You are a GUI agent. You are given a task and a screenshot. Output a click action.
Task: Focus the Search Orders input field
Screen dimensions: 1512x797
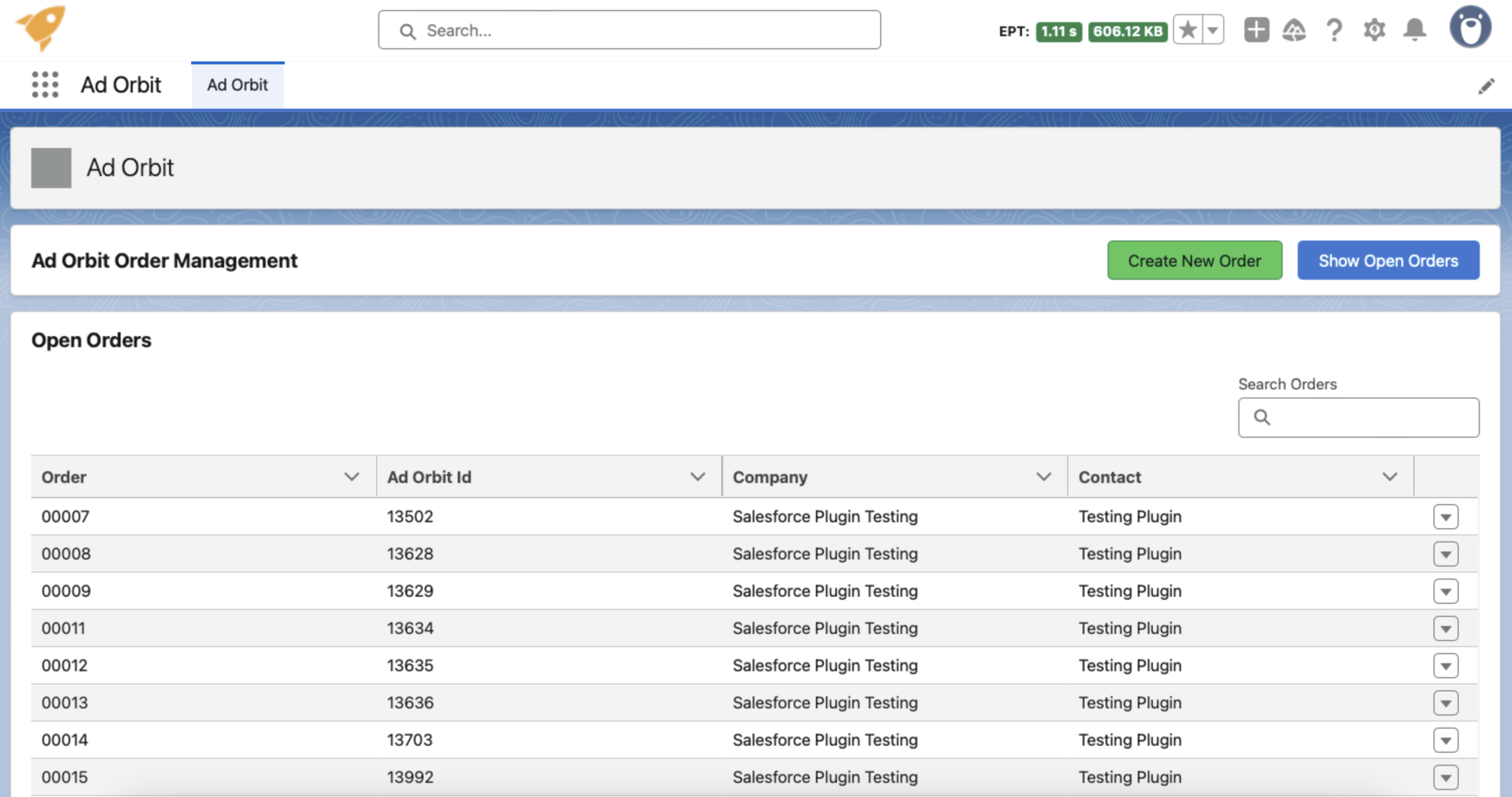pos(1358,417)
